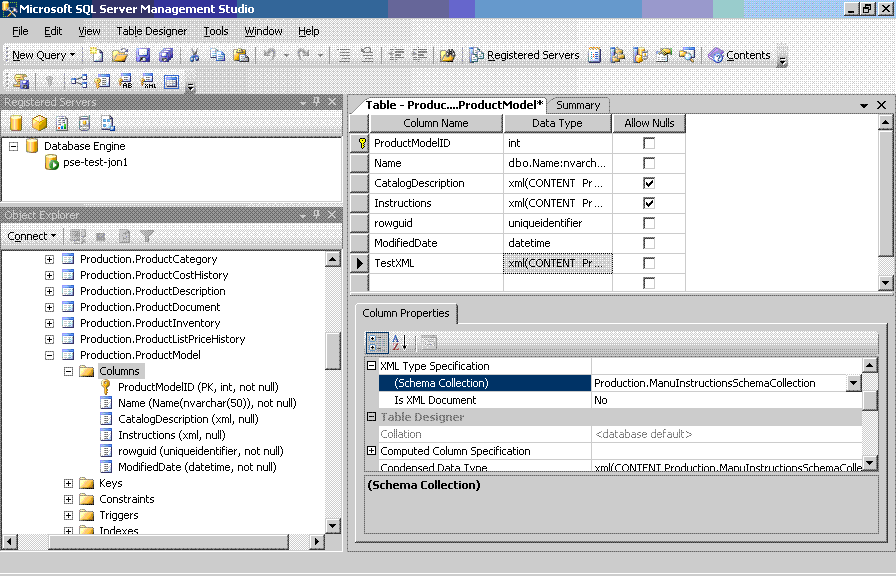The height and width of the screenshot is (576, 896).
Task: Open the View menu
Action: tap(89, 31)
